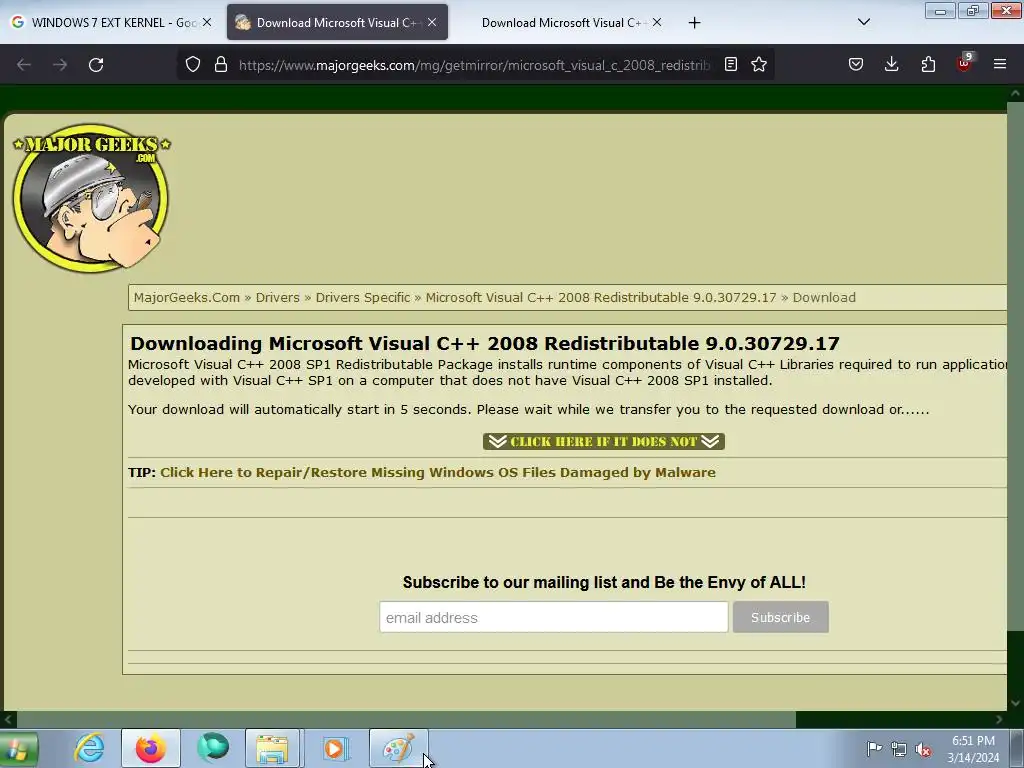Open network status tray icon
The height and width of the screenshot is (768, 1024).
[x=899, y=749]
